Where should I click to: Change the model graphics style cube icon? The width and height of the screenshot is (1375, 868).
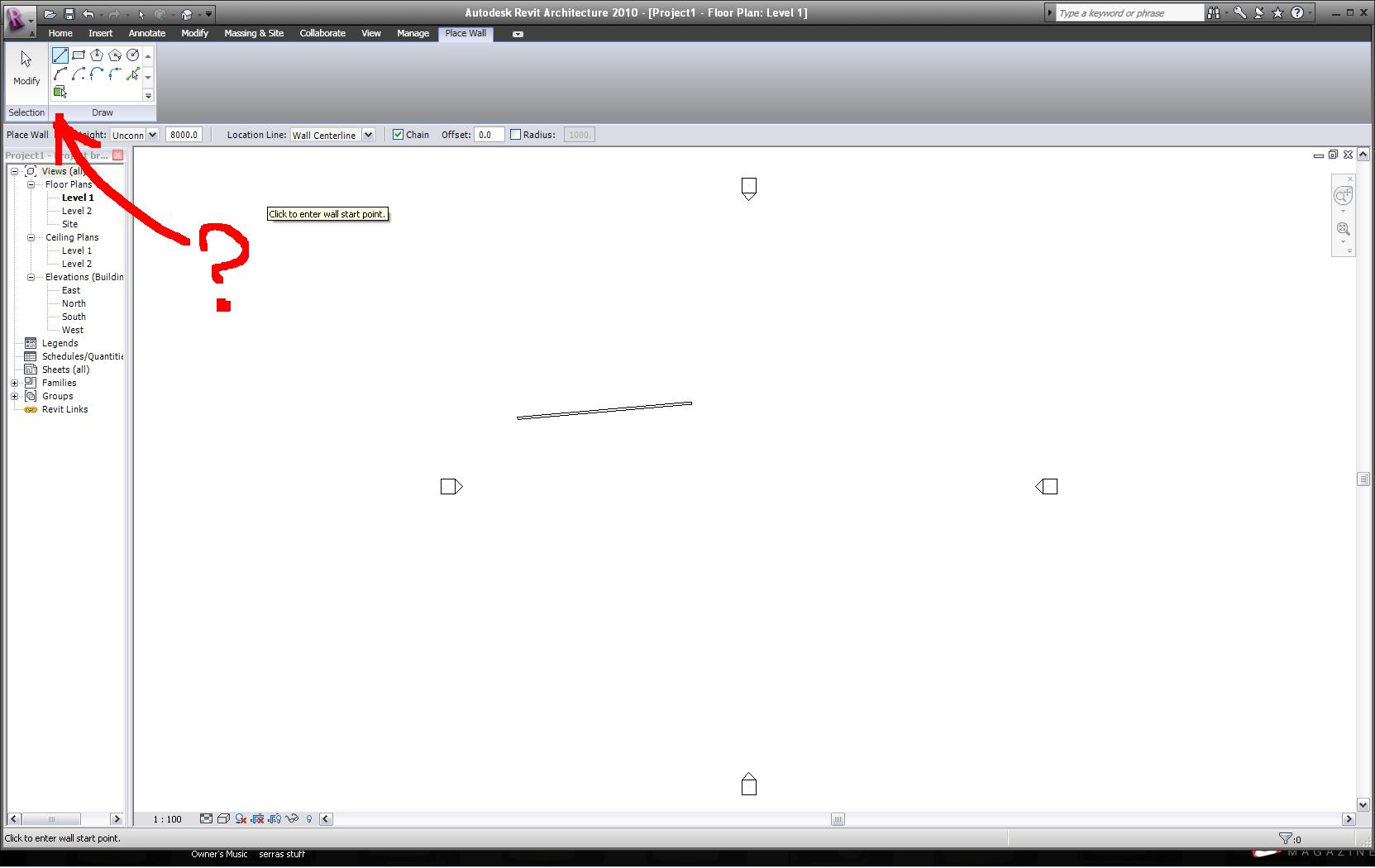[223, 818]
